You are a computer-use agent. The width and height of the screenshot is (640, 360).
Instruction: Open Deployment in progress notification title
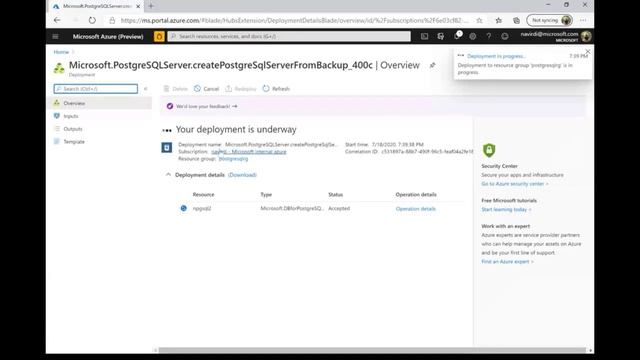pos(496,56)
